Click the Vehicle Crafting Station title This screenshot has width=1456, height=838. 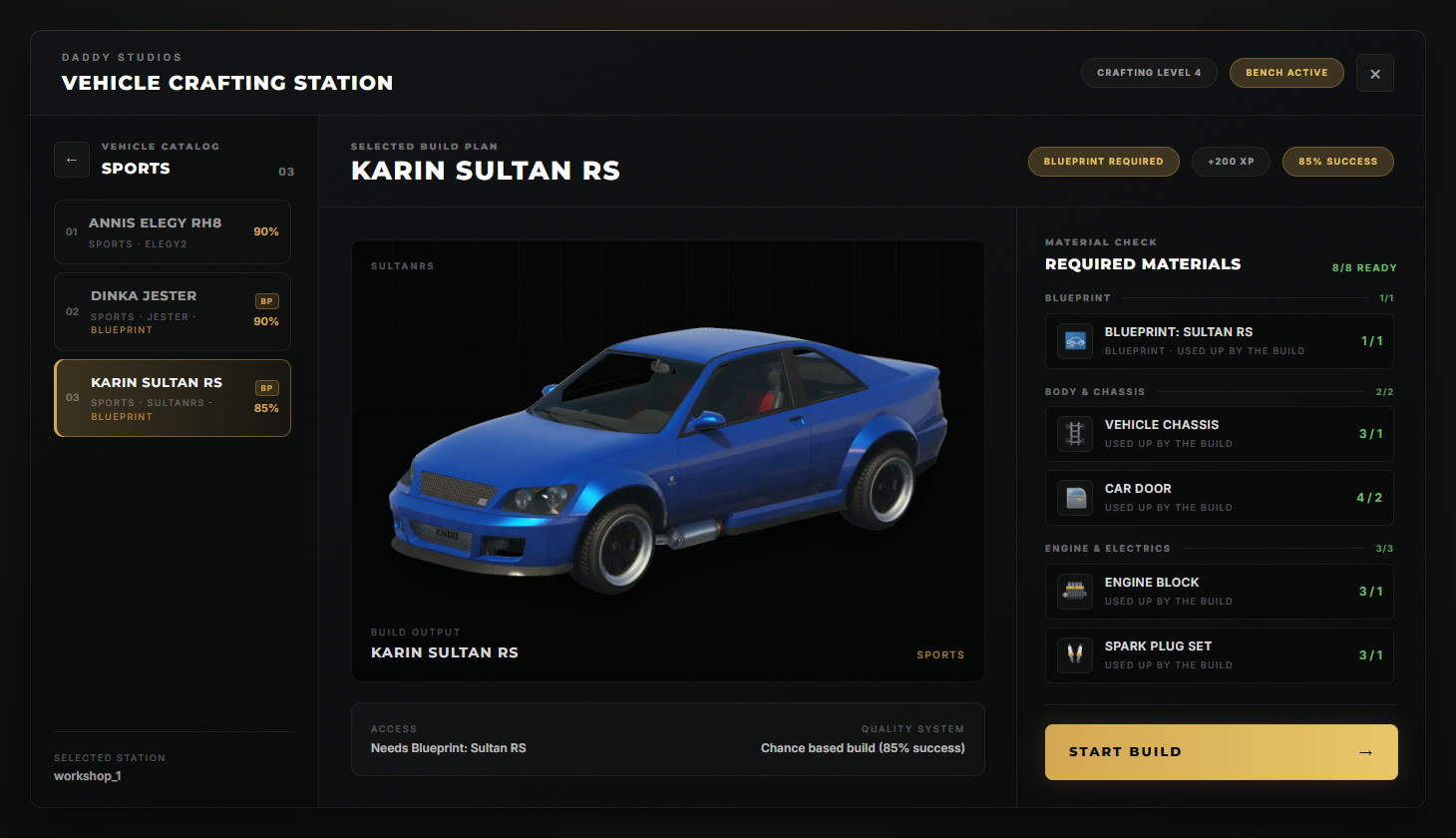(227, 83)
